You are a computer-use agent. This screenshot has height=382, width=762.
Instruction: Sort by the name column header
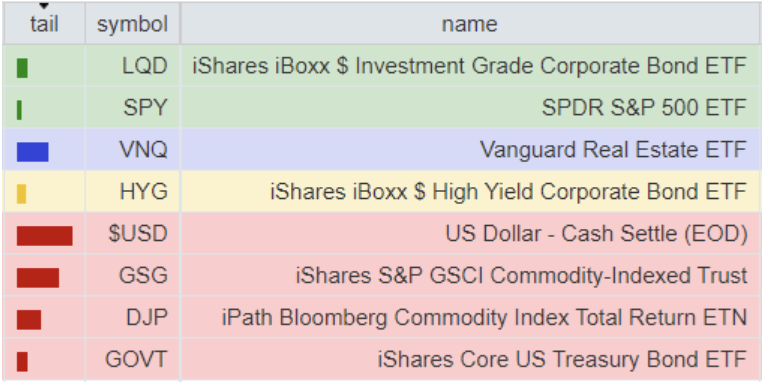pyautogui.click(x=470, y=23)
